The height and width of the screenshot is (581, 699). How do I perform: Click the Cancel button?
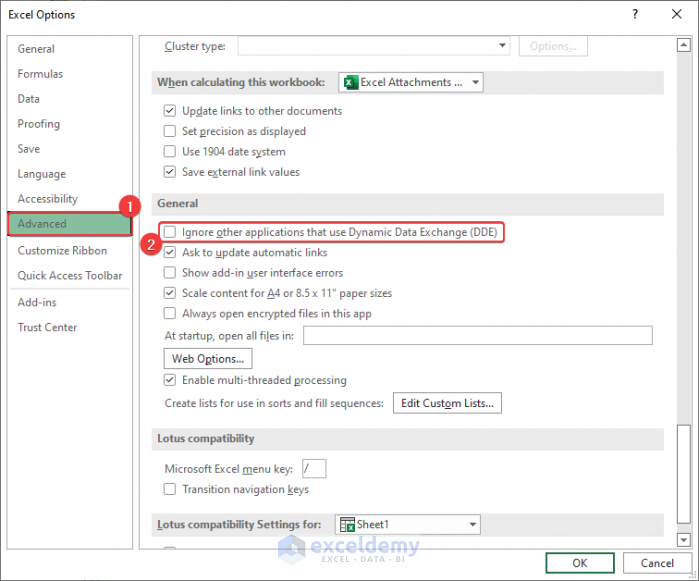tap(657, 563)
